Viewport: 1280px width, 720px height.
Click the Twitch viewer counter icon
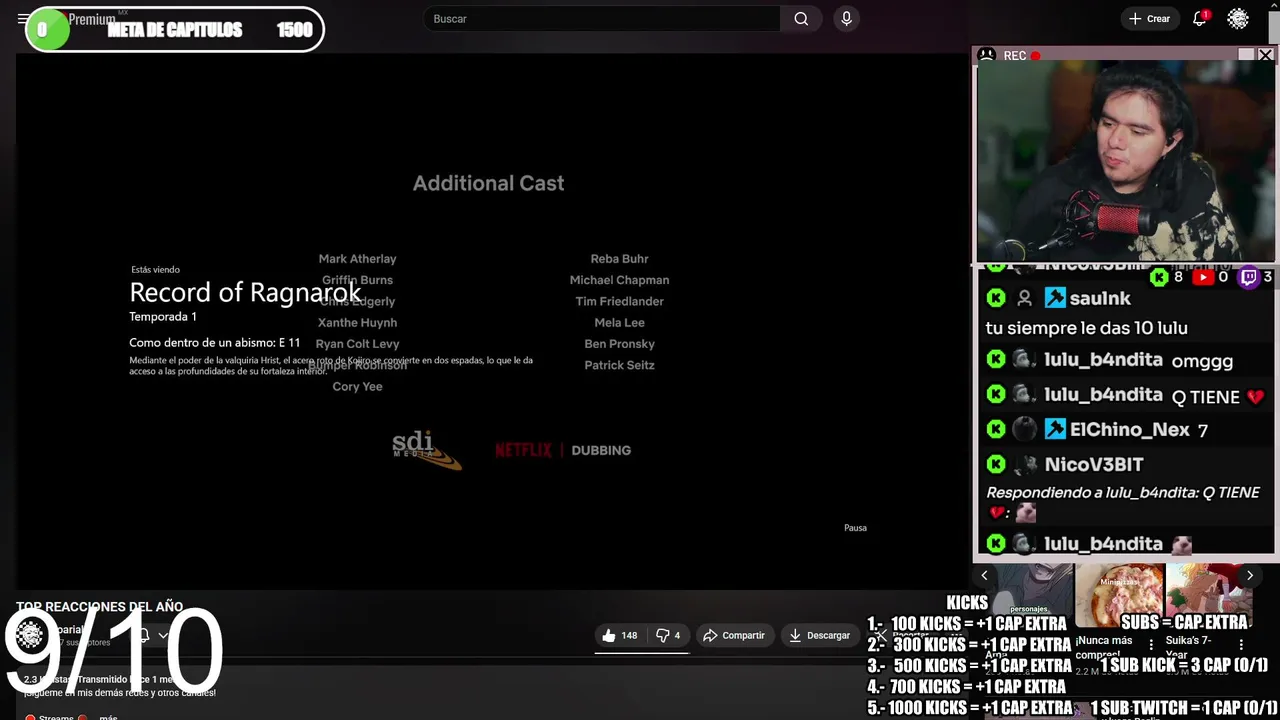click(x=1249, y=277)
